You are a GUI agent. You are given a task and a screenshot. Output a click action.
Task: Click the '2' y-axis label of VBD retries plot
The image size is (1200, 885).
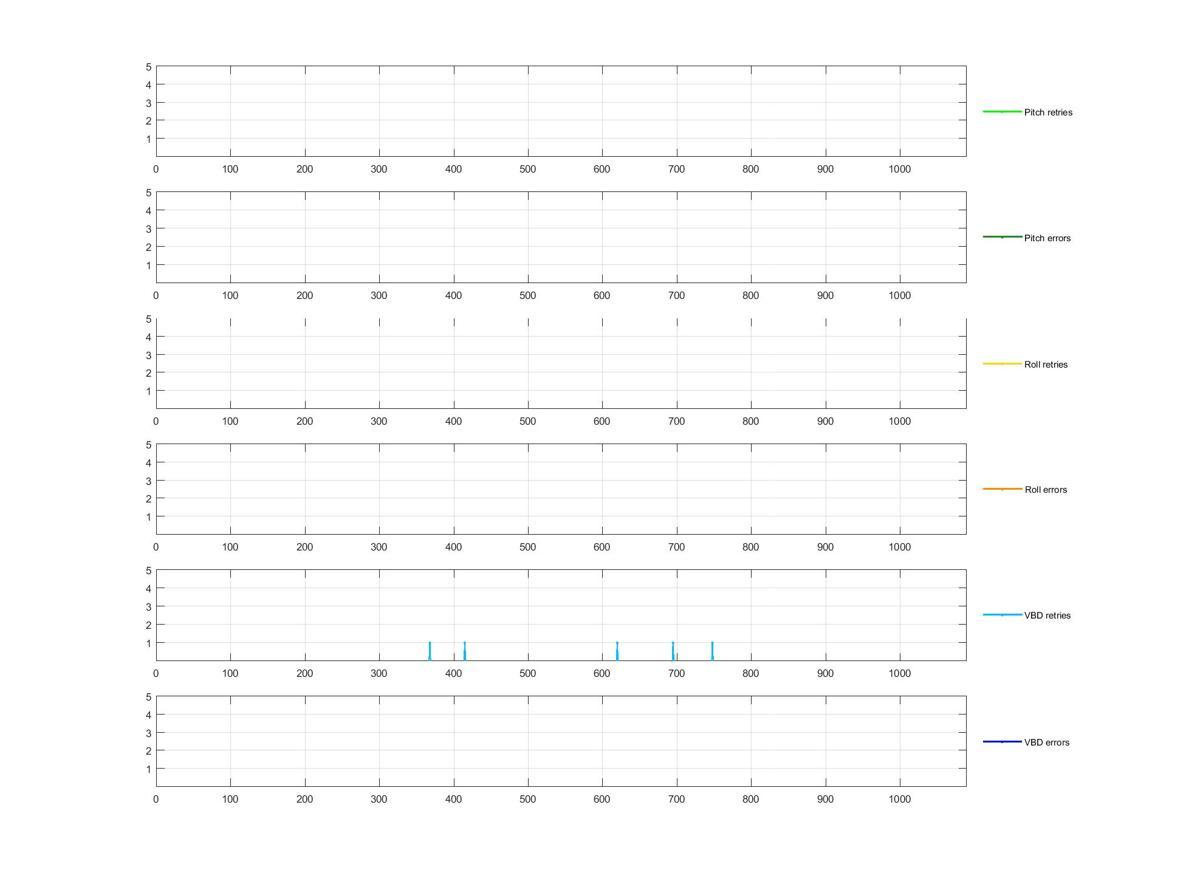pyautogui.click(x=148, y=625)
